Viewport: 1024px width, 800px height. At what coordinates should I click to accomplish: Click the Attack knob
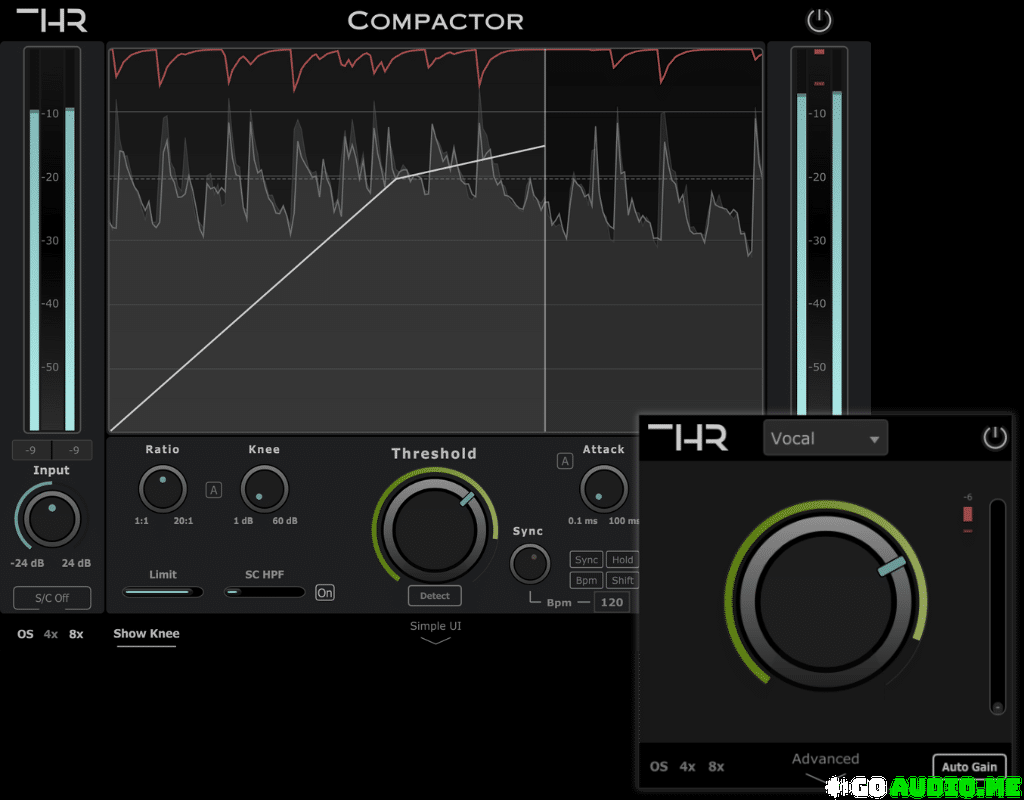pos(603,489)
